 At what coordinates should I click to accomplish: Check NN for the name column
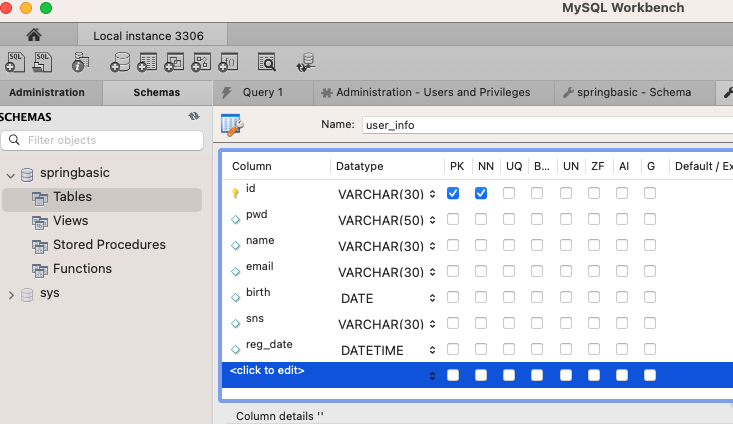[481, 245]
